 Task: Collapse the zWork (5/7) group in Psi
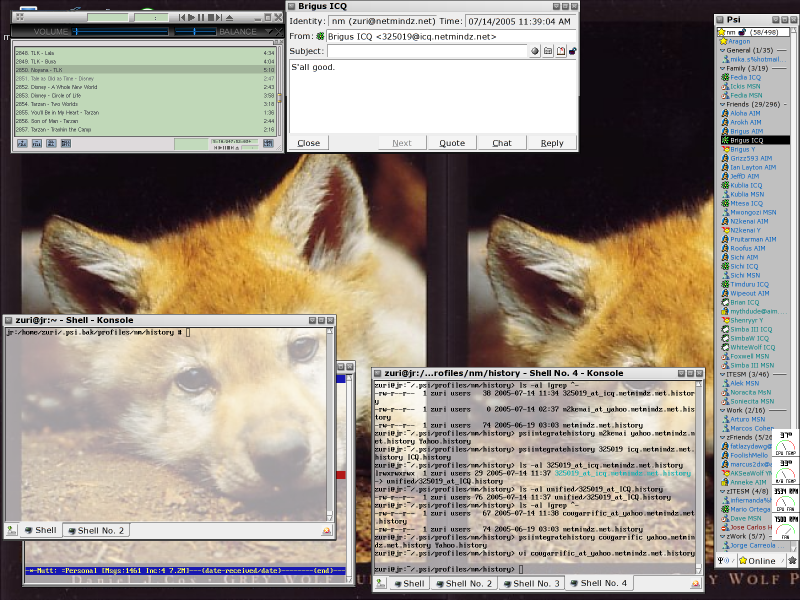click(722, 536)
